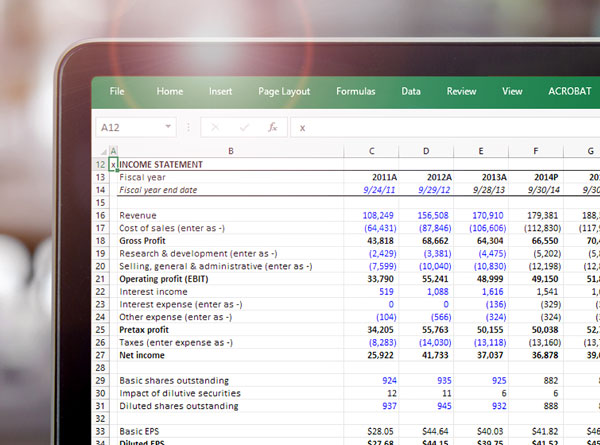Select the EBIT value 49,150

tap(536, 279)
